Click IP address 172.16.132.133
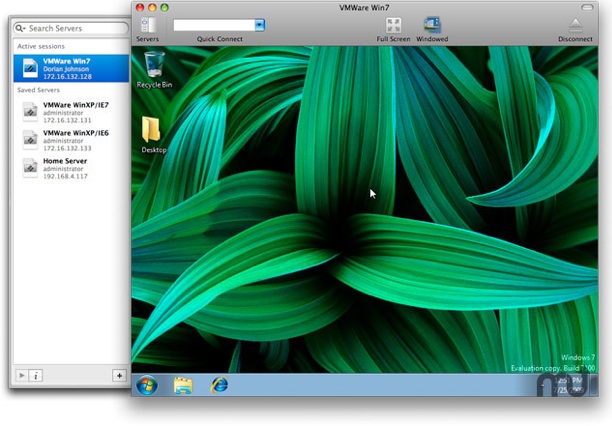Image resolution: width=612 pixels, height=426 pixels. [x=67, y=148]
